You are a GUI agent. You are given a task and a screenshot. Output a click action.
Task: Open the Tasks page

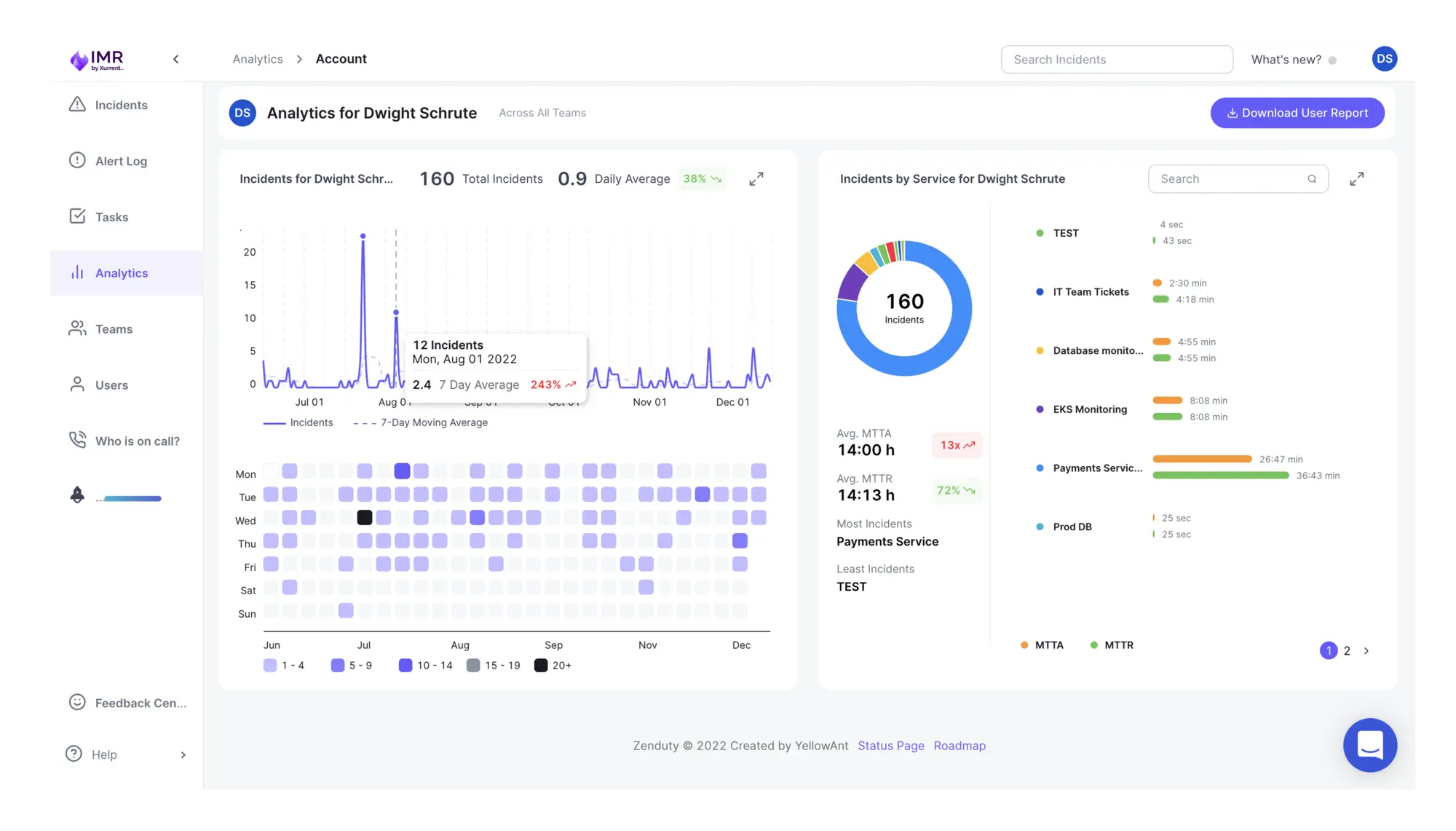[111, 217]
